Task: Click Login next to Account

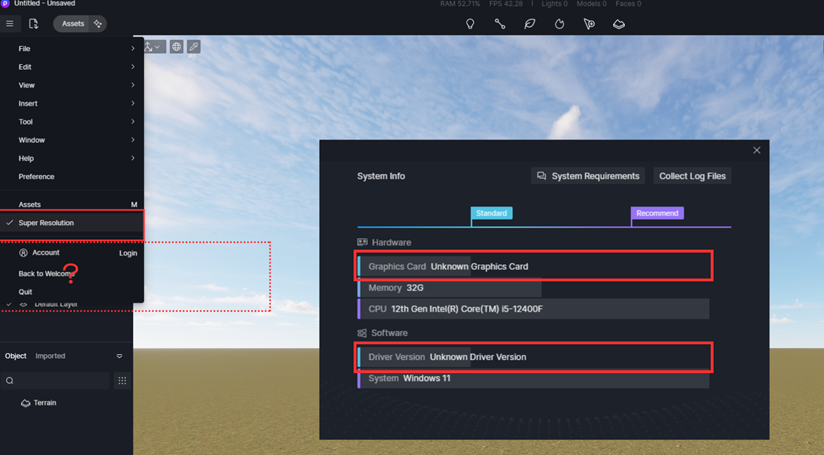Action: [128, 253]
